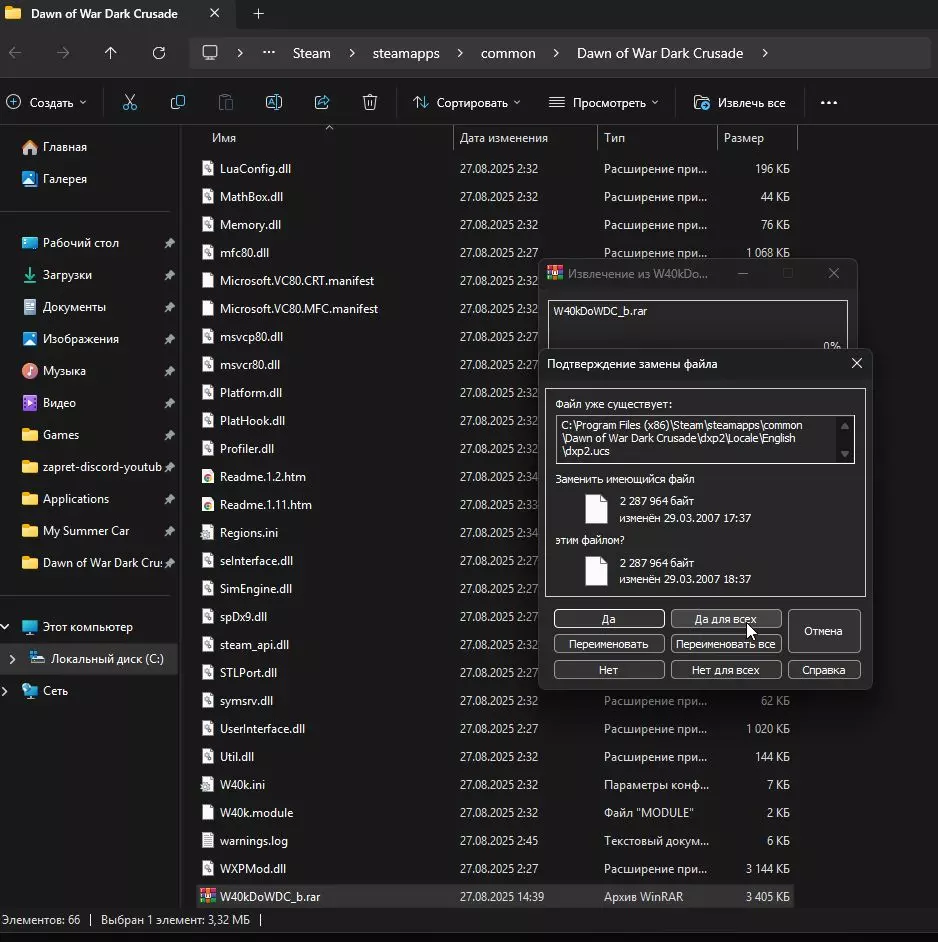Open the three-dot more options menu
Viewport: 938px width, 942px height.
click(828, 102)
